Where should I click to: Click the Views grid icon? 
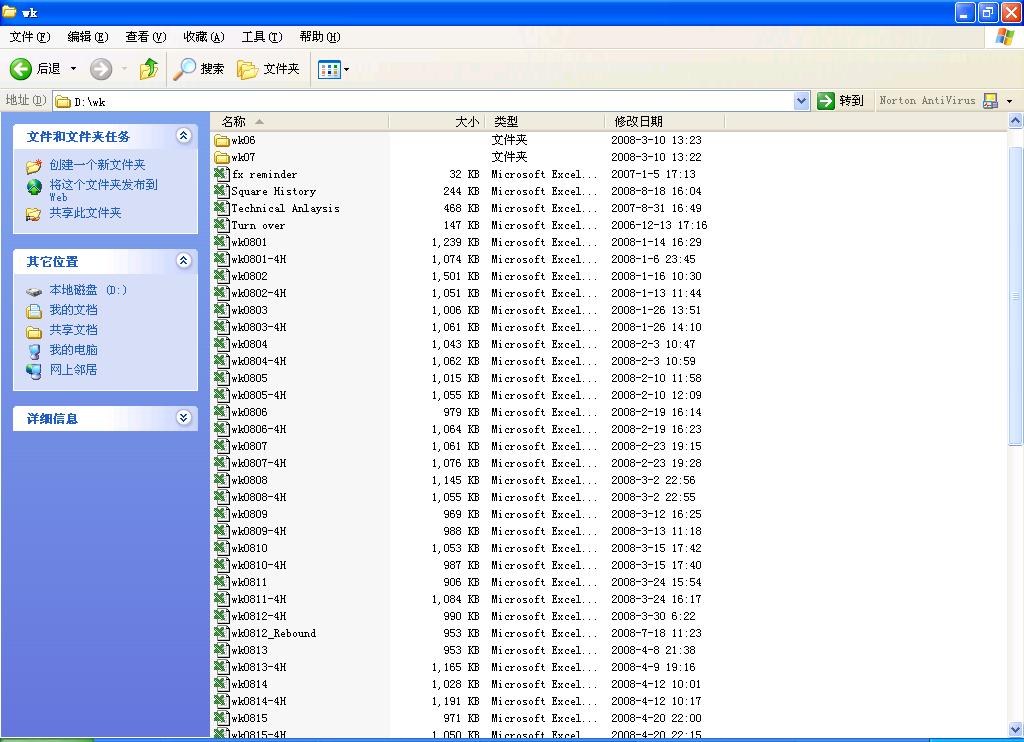329,69
